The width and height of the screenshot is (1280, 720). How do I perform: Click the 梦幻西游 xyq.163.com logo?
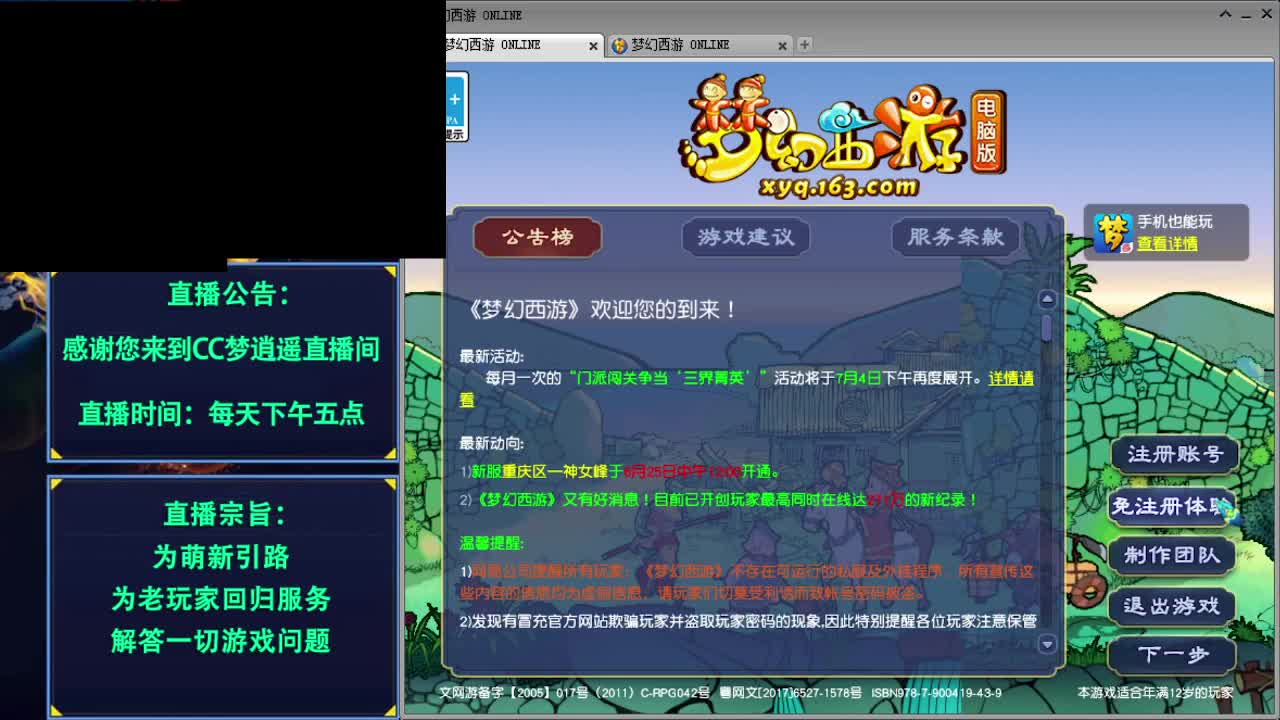[840, 137]
